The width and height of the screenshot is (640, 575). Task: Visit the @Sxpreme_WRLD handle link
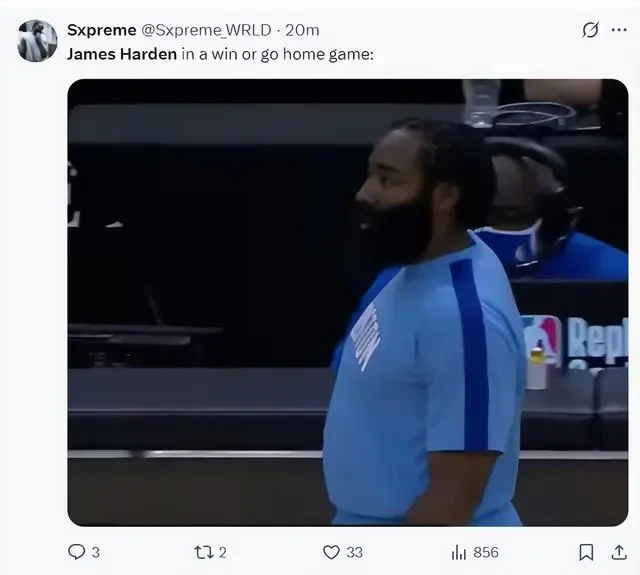pos(206,30)
